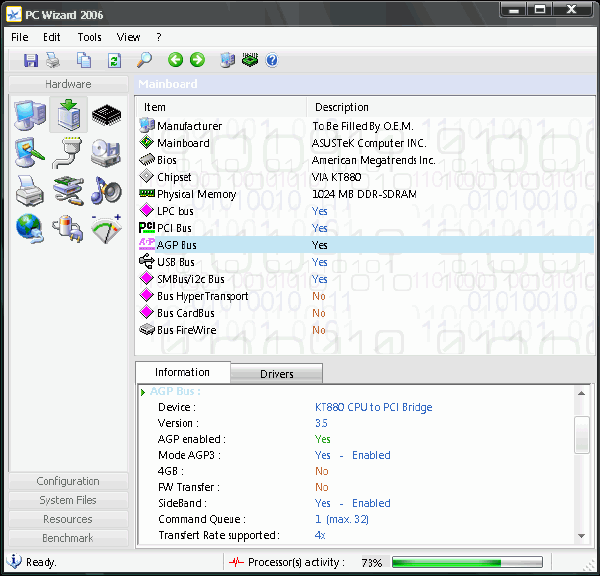Click the Copy toolbar icon
This screenshot has width=600, height=576.
[84, 60]
